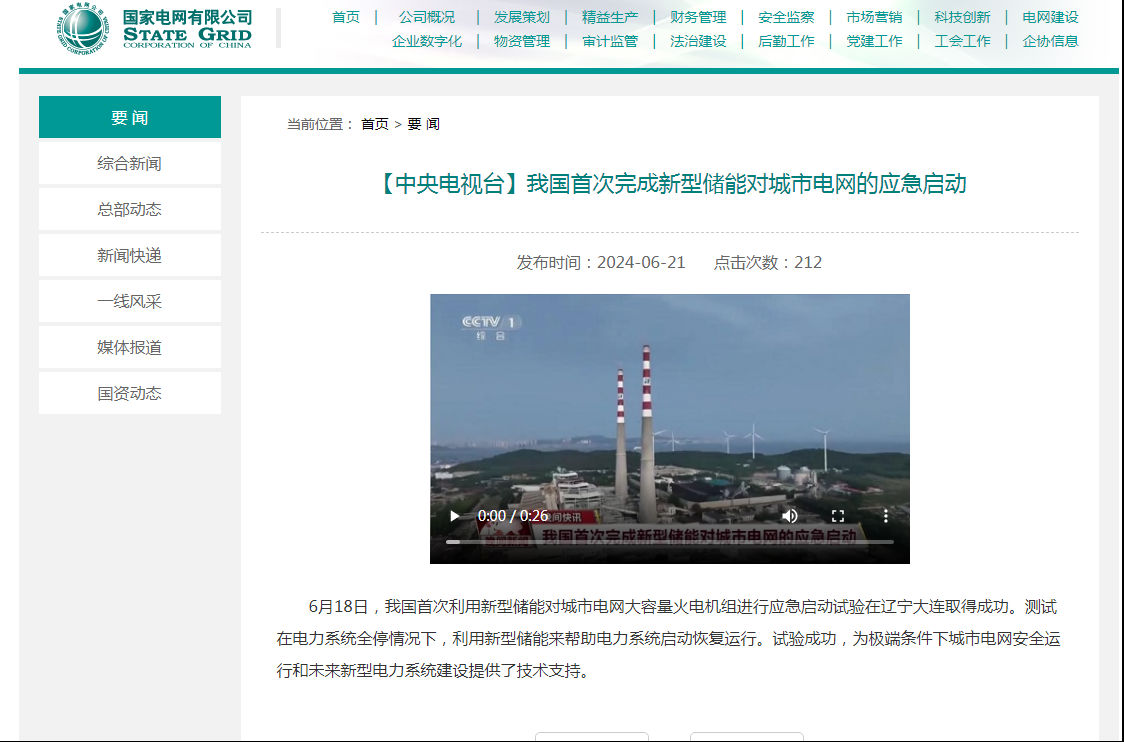Click the article headline about 新型储能

pos(670,184)
